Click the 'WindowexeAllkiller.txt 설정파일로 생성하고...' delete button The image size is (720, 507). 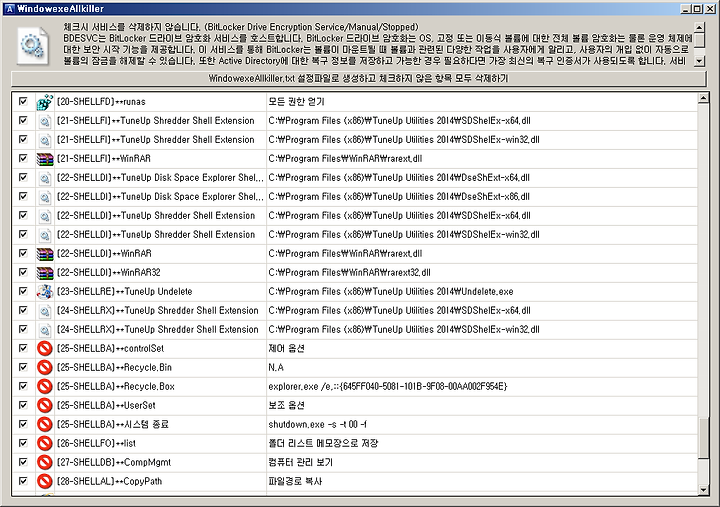[x=359, y=79]
